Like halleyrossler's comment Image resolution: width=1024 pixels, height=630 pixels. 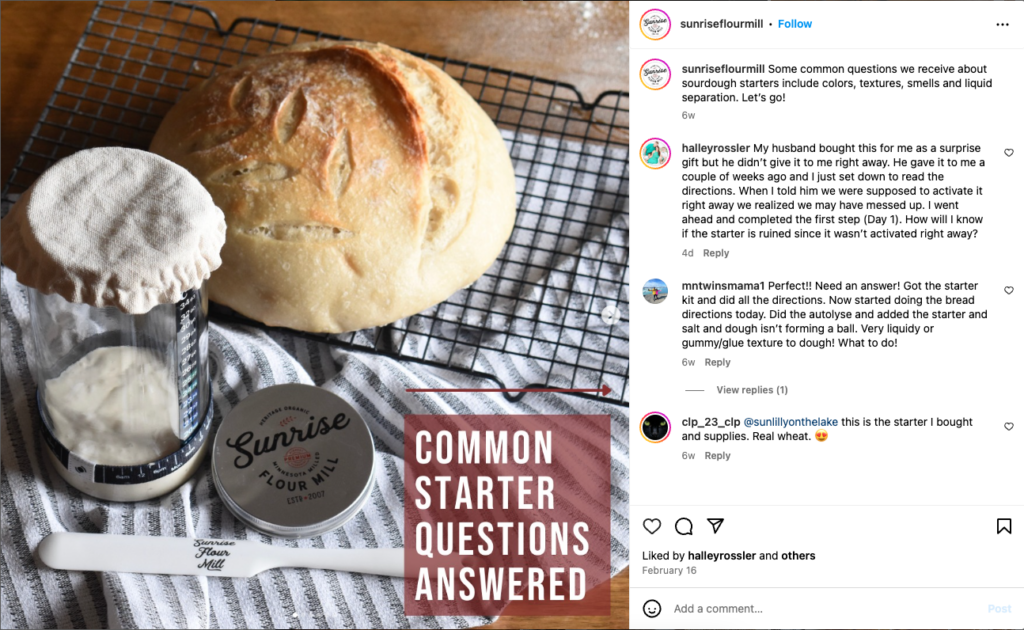[x=1009, y=153]
